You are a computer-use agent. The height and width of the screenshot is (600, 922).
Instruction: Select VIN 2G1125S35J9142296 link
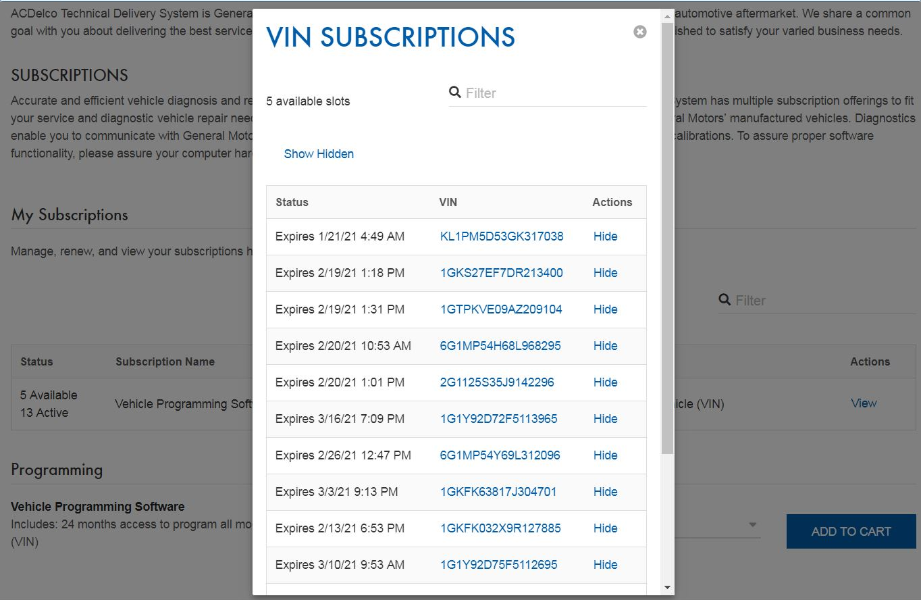(497, 383)
